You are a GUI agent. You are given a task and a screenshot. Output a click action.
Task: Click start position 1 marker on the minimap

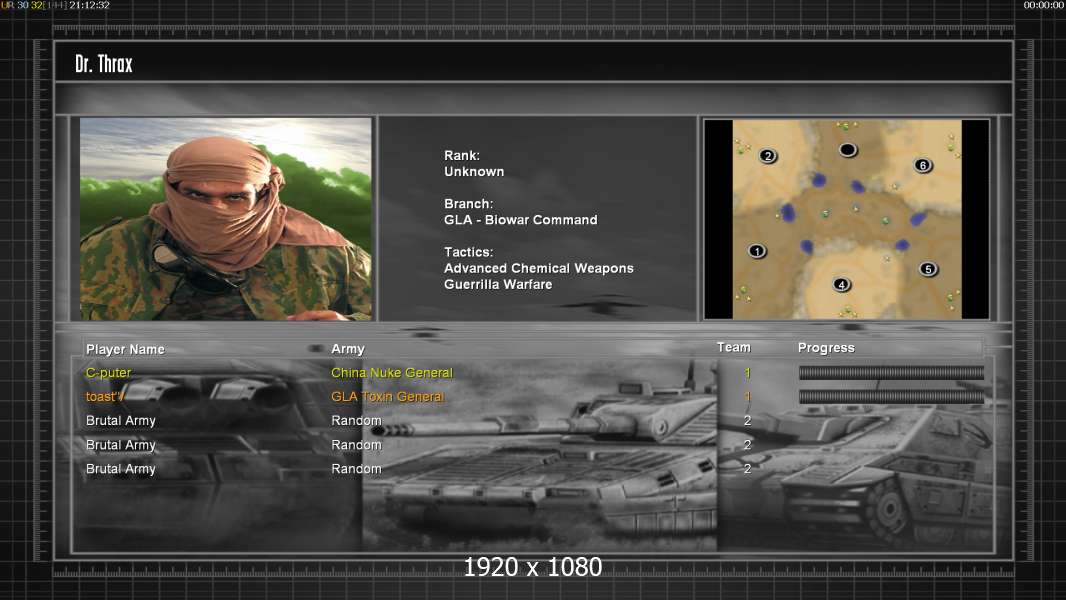click(x=757, y=251)
